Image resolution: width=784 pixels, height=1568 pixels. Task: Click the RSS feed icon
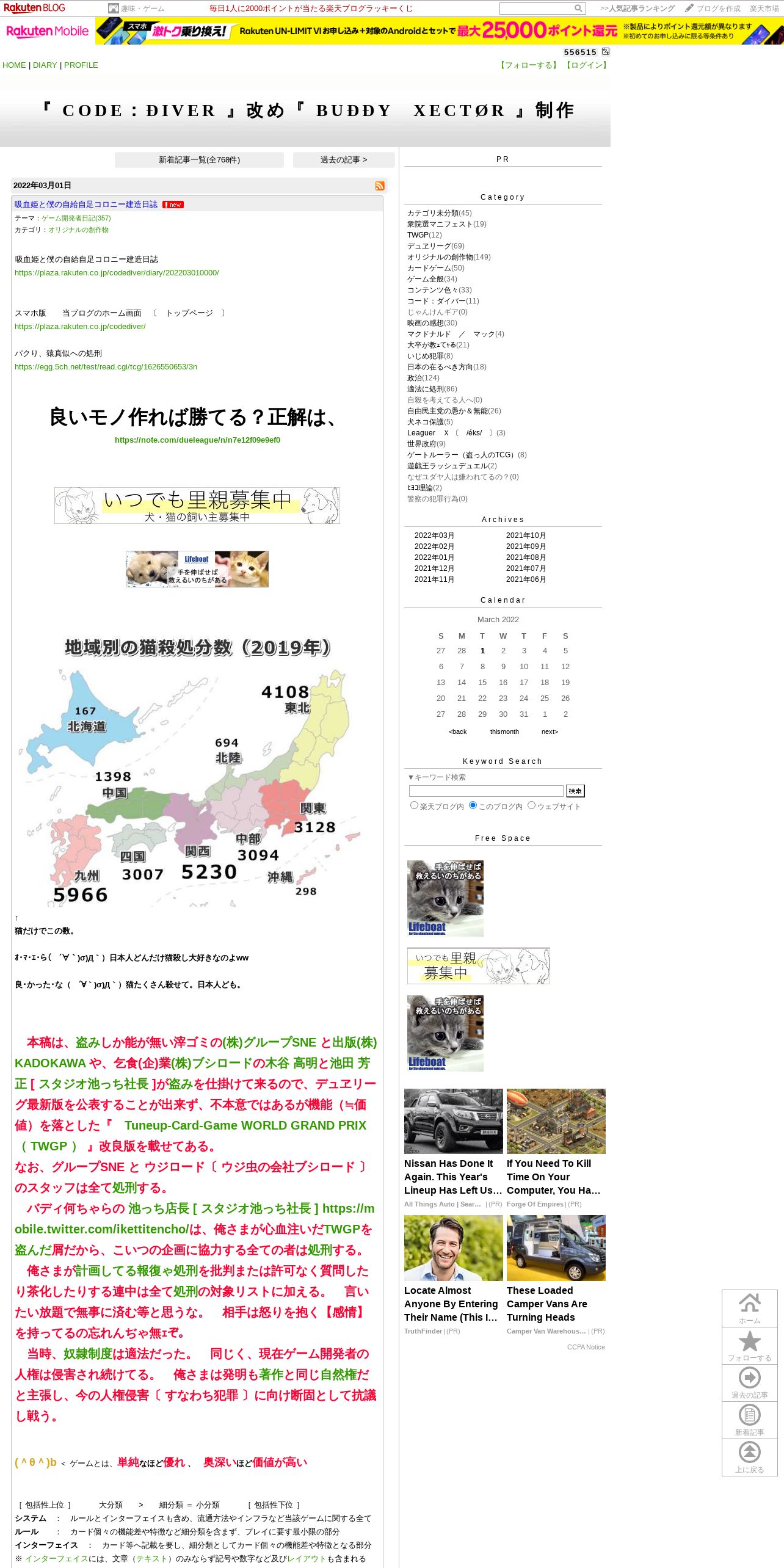coord(380,186)
